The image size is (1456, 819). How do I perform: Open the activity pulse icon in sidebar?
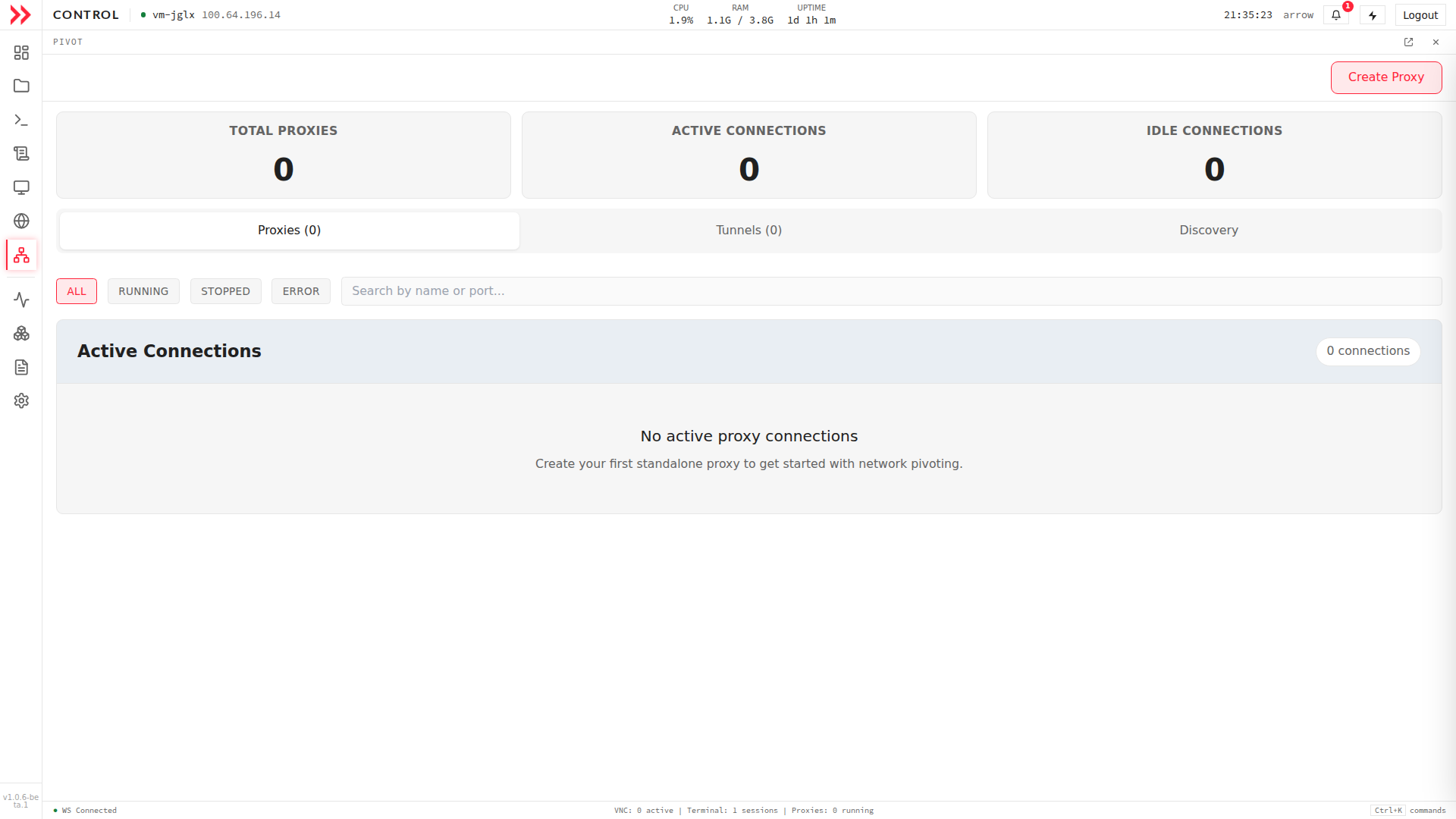coord(21,300)
